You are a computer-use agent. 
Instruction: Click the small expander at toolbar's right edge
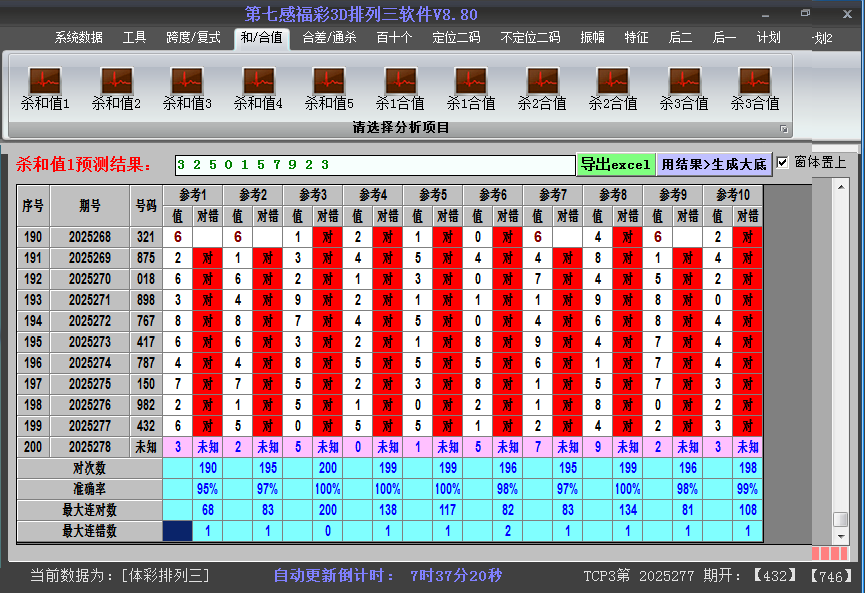pos(785,127)
